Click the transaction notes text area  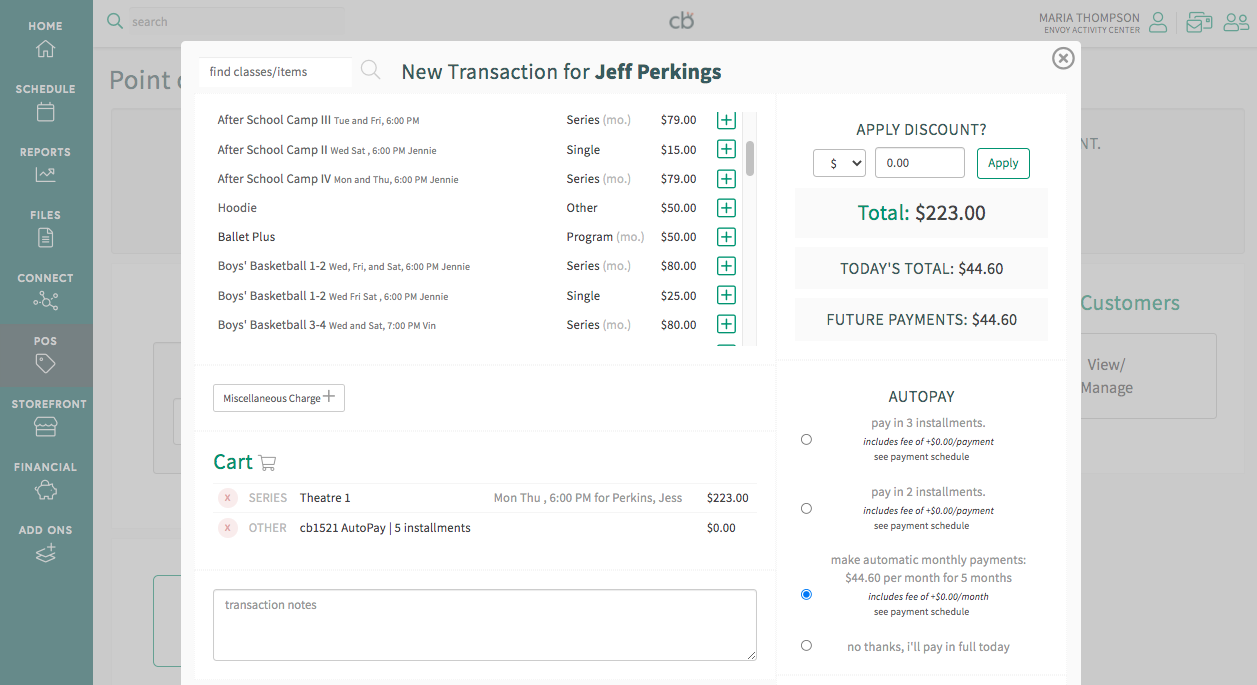484,625
